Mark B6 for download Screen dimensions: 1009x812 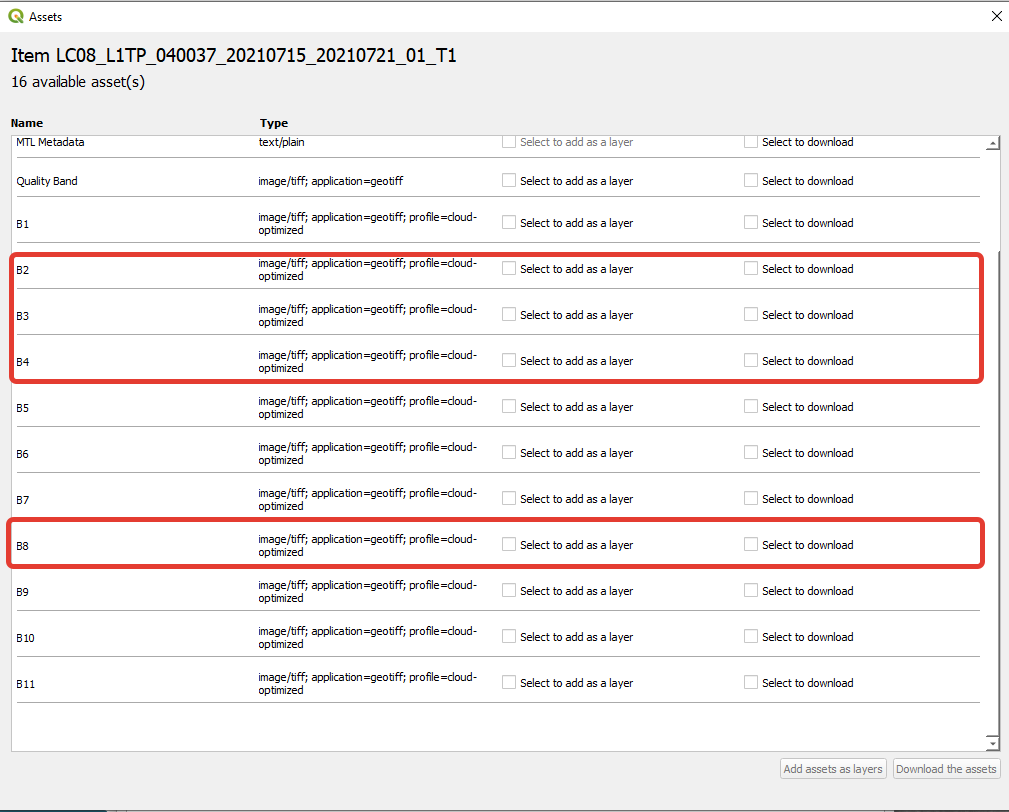pos(750,453)
